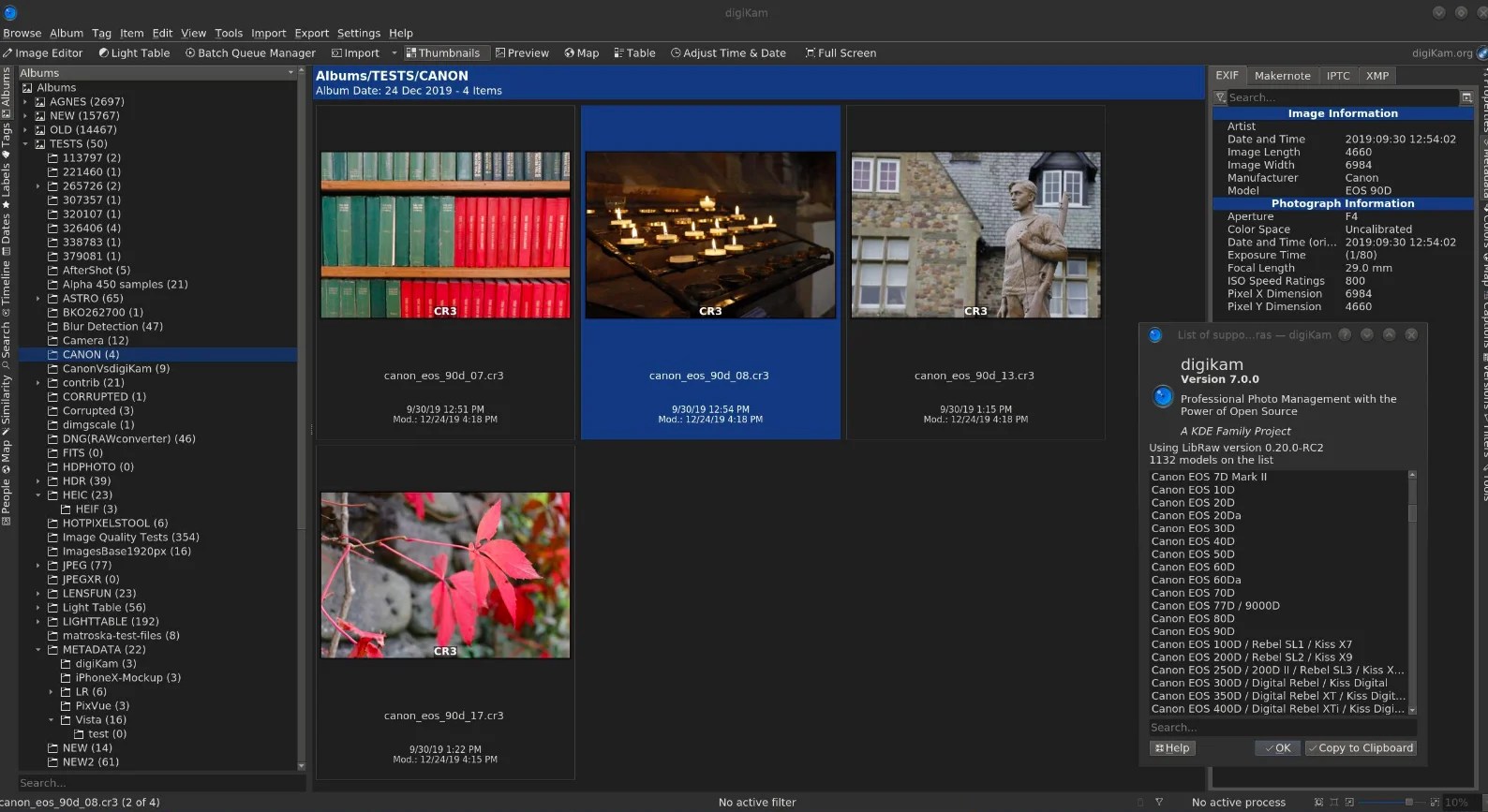Open the Tags left sidebar tab
Screen dimensions: 1488x812
point(7,140)
